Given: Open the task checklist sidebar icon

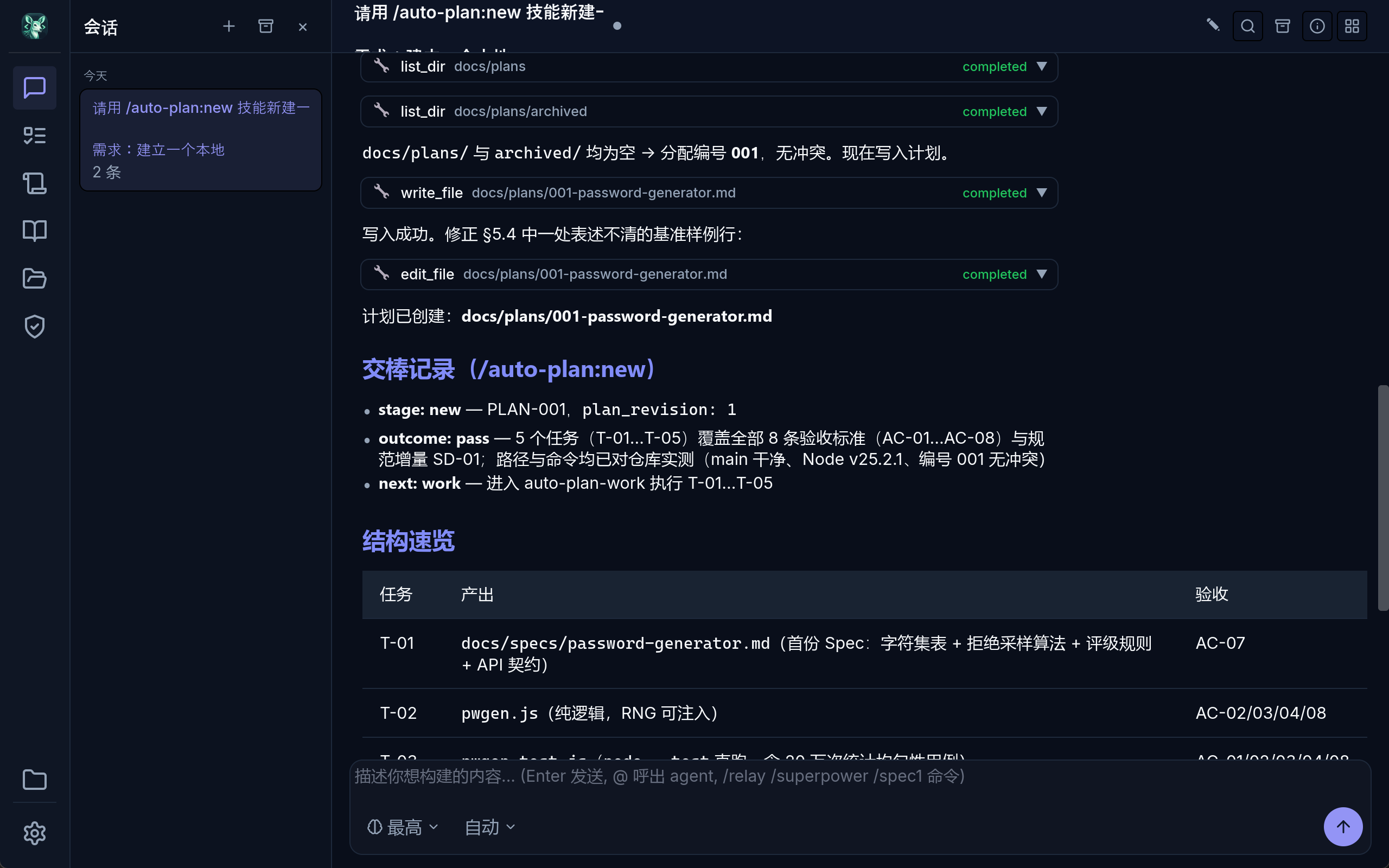Looking at the screenshot, I should coord(34,136).
